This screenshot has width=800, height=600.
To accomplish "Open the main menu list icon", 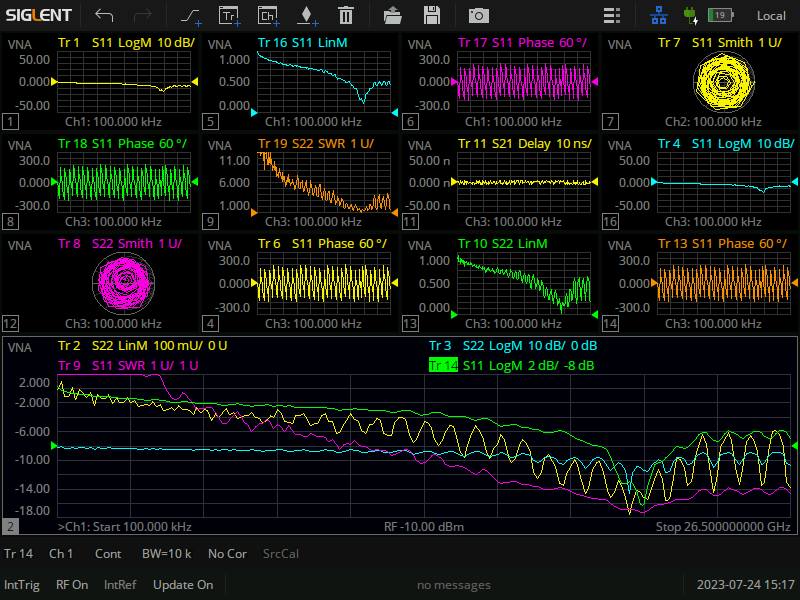I will click(x=612, y=15).
